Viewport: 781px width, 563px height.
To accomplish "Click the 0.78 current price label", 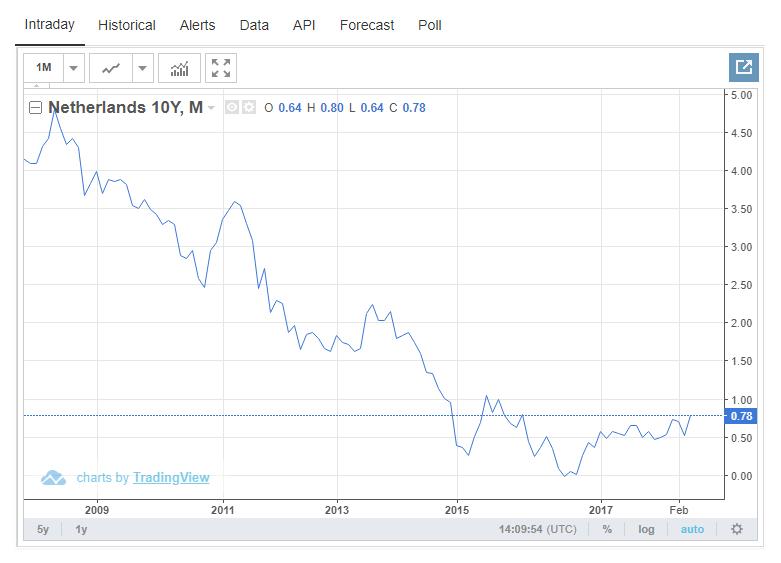I will pyautogui.click(x=741, y=416).
